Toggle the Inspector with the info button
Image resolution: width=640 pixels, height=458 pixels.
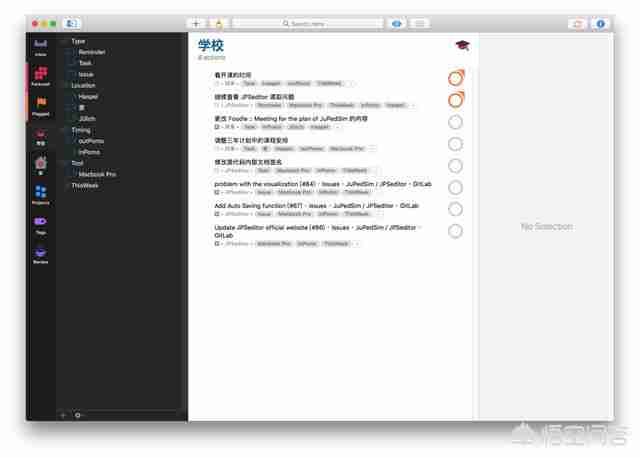(600, 24)
